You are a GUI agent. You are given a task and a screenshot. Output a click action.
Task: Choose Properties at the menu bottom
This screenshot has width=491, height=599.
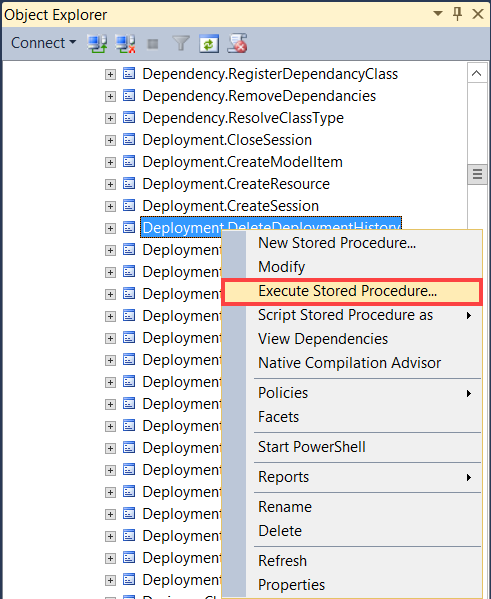(x=291, y=584)
